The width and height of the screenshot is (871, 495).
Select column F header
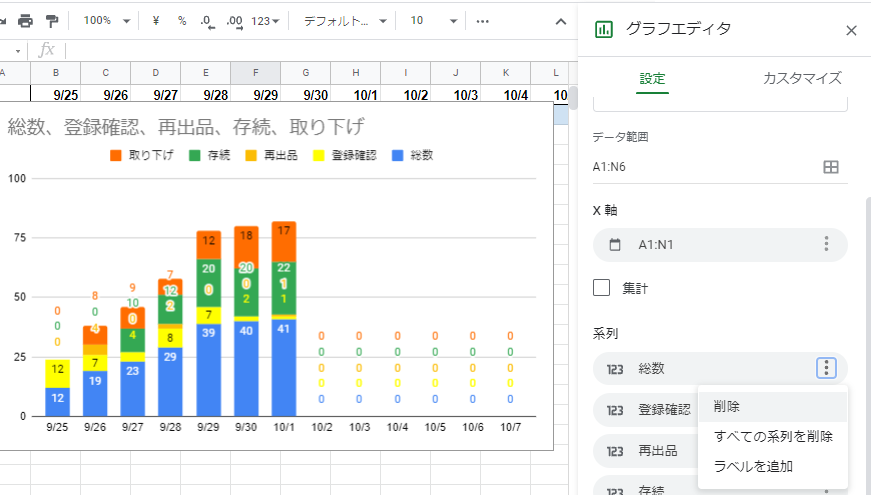tap(256, 73)
